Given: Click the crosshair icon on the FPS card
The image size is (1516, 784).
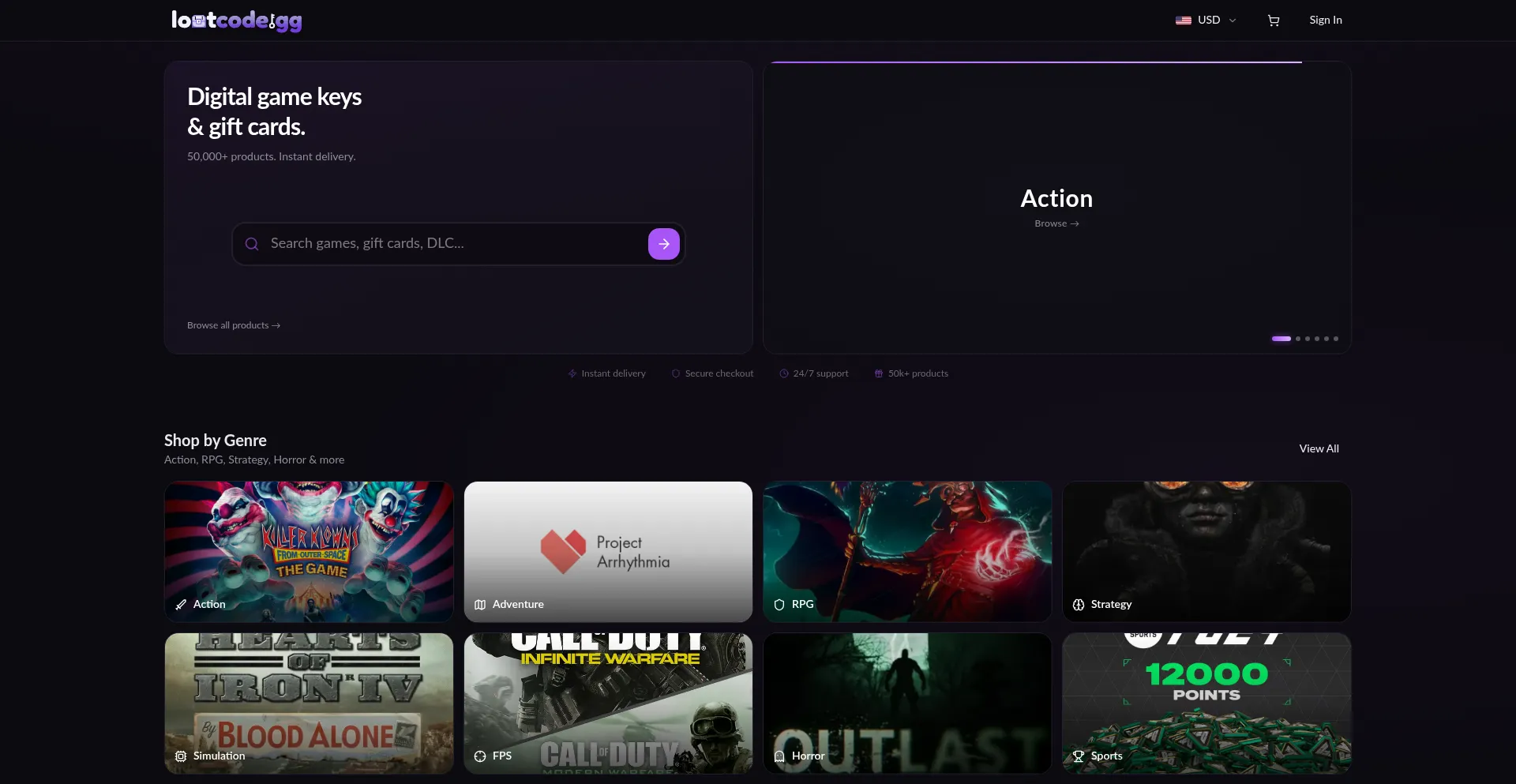Looking at the screenshot, I should click(480, 756).
